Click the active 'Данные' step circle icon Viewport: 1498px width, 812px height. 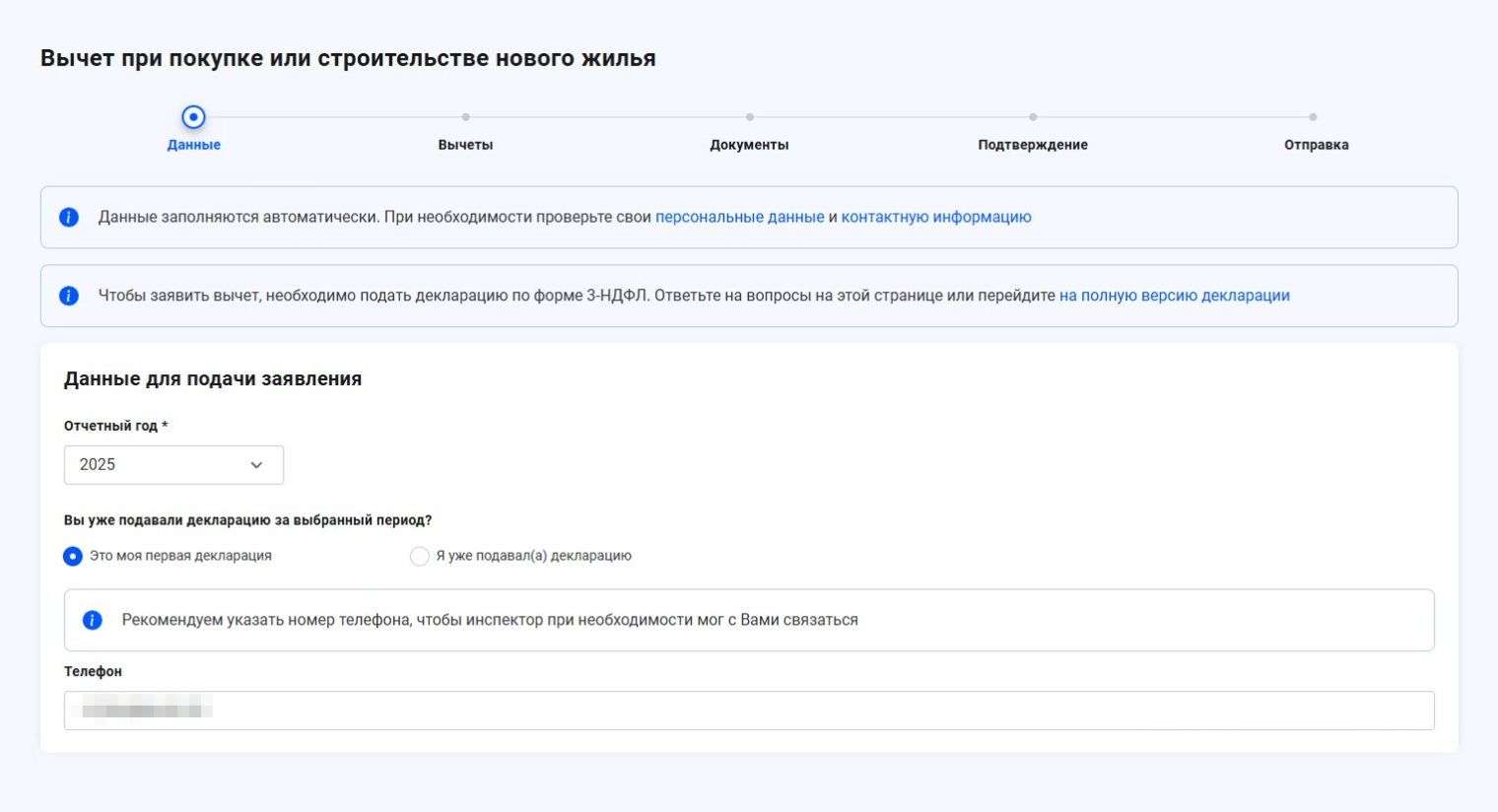pos(194,117)
